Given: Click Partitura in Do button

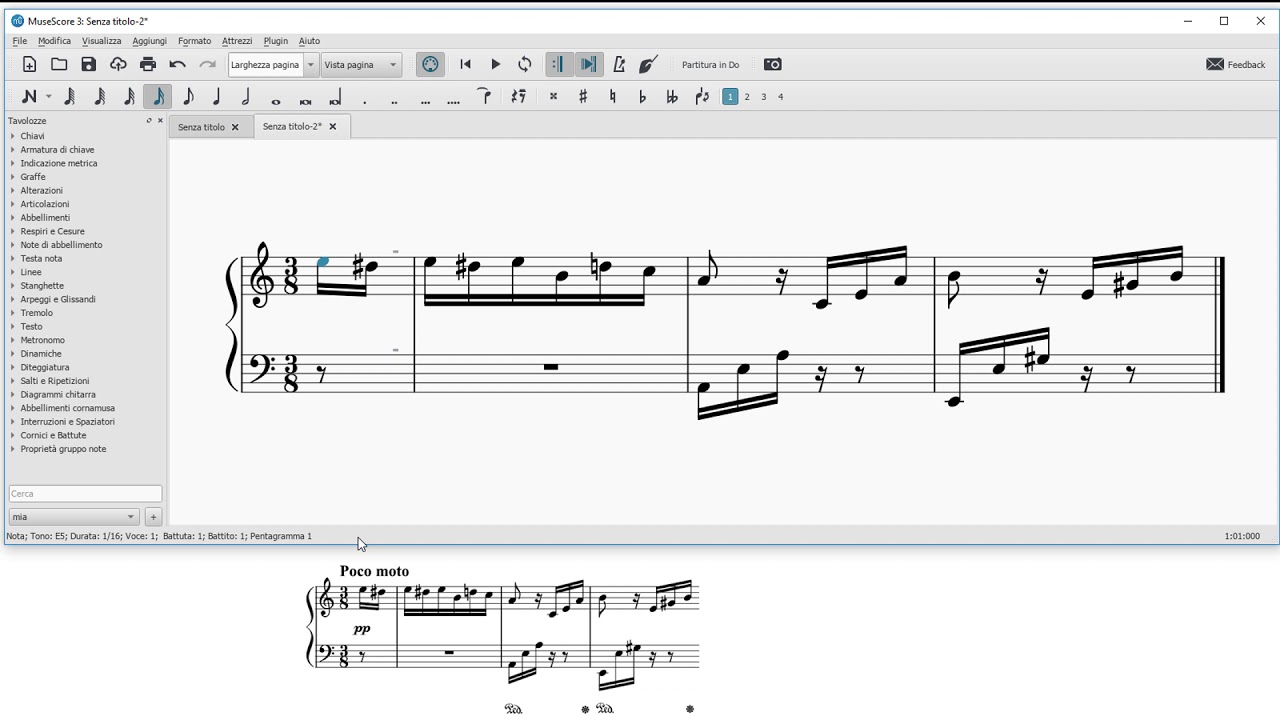Looking at the screenshot, I should click(711, 65).
